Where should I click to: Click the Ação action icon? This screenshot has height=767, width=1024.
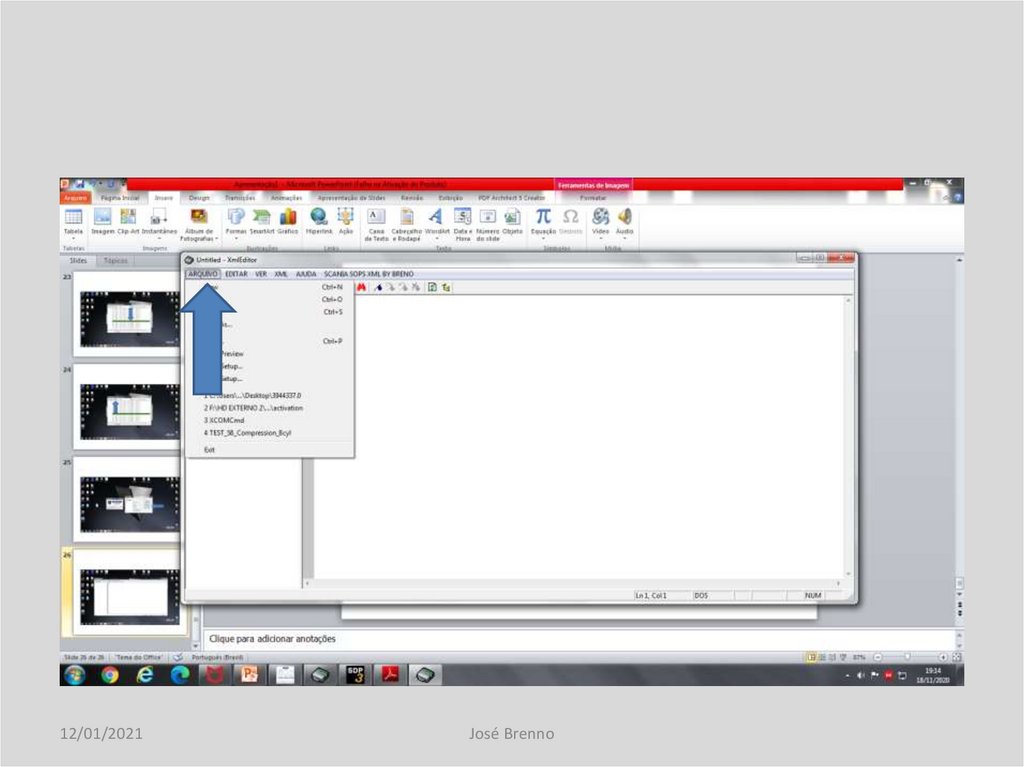(x=345, y=221)
